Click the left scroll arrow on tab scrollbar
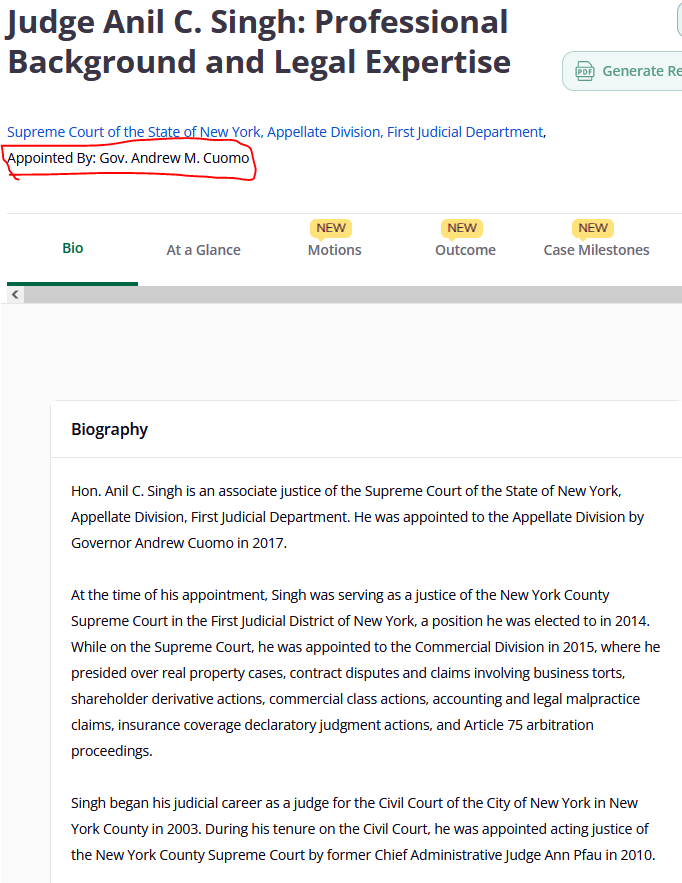Screen dimensions: 682x883 tap(15, 295)
